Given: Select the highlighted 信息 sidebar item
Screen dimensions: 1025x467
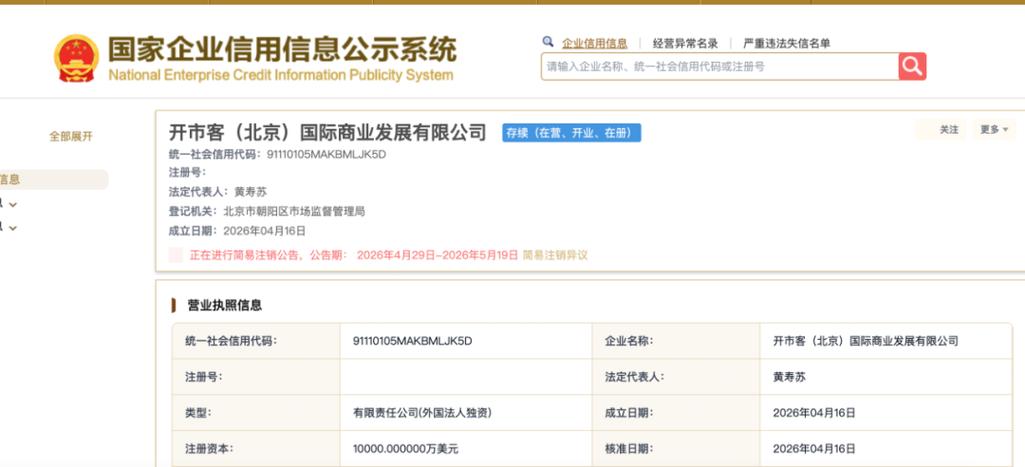Looking at the screenshot, I should tap(54, 179).
